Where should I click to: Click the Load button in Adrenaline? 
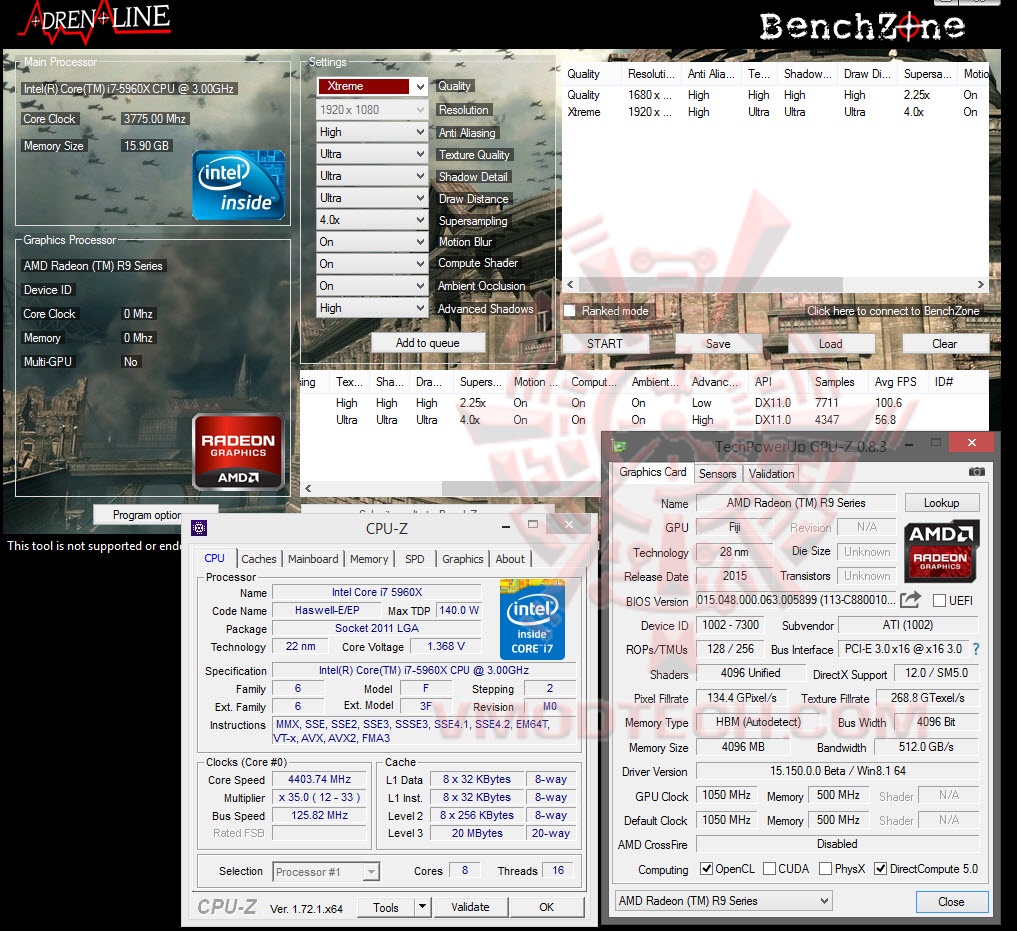coord(831,343)
